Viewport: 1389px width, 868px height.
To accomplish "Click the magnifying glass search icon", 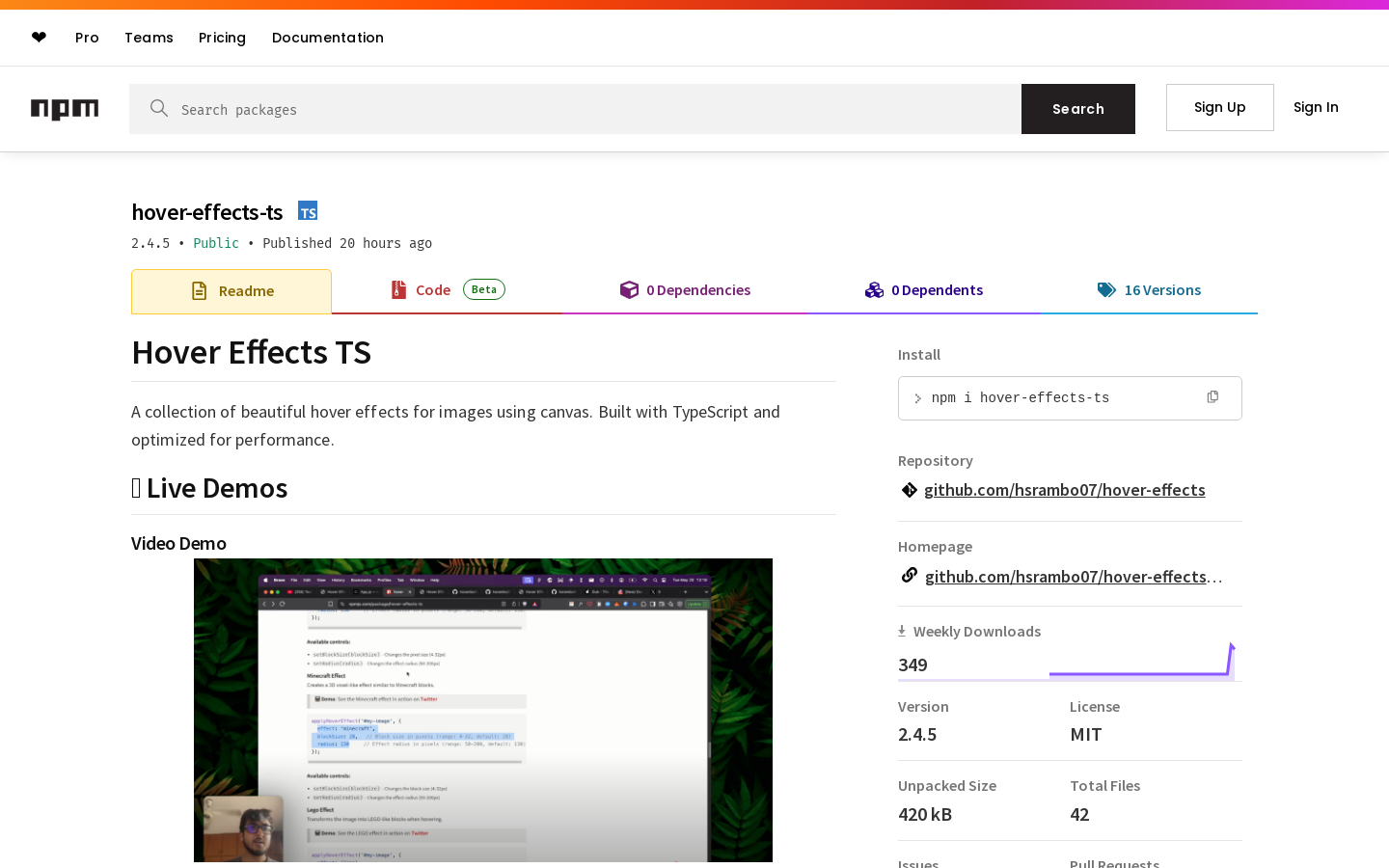I will tap(159, 108).
